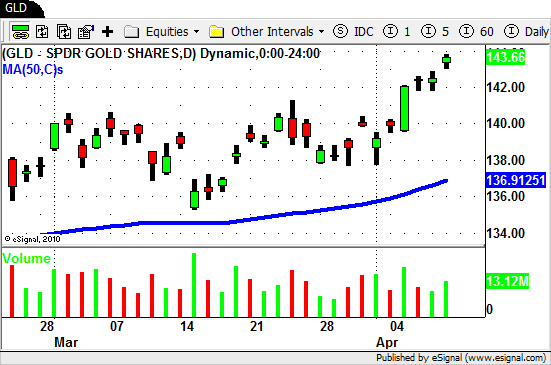Screen dimensions: 551x365
Task: Click the 138.00 price axis label
Action: tap(505, 160)
